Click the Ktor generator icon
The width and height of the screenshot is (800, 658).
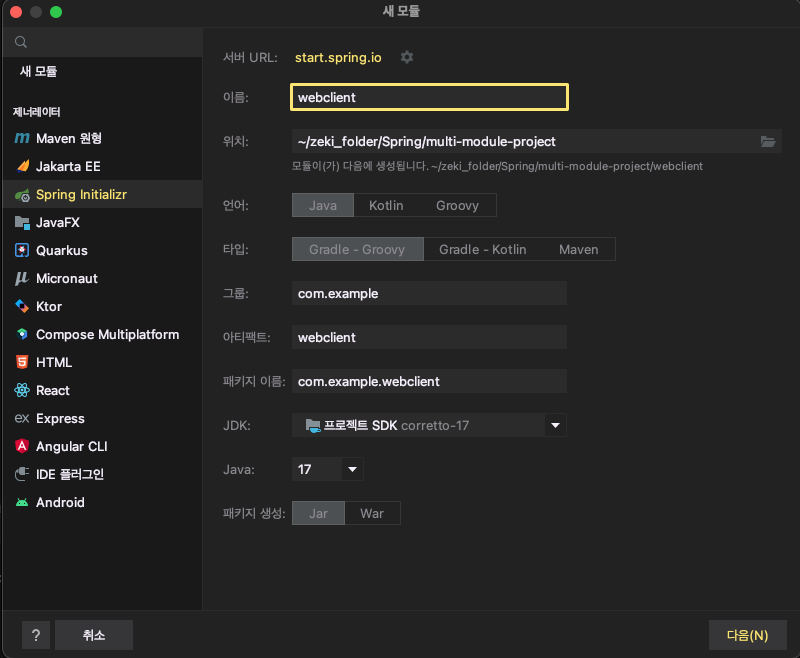point(22,307)
